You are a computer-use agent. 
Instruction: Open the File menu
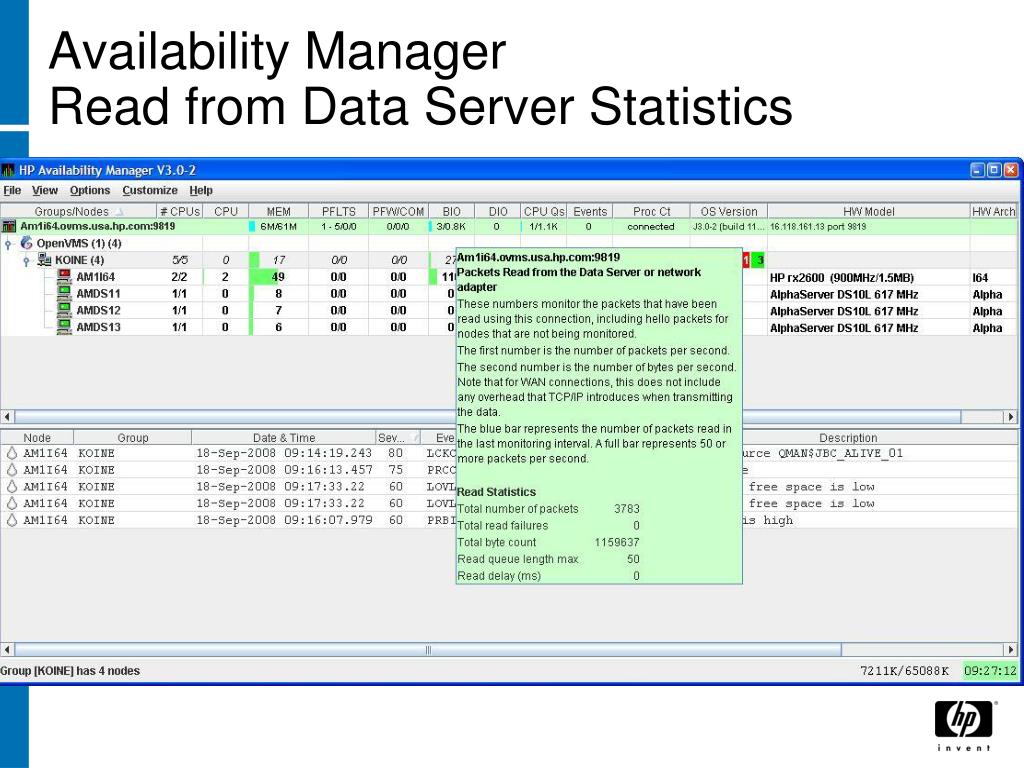pyautogui.click(x=12, y=191)
